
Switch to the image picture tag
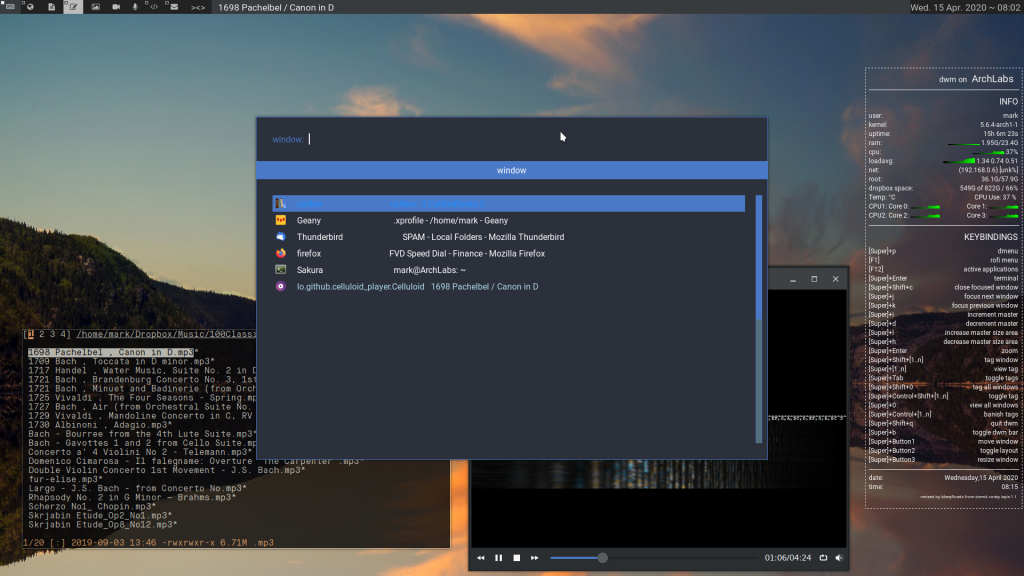(95, 7)
